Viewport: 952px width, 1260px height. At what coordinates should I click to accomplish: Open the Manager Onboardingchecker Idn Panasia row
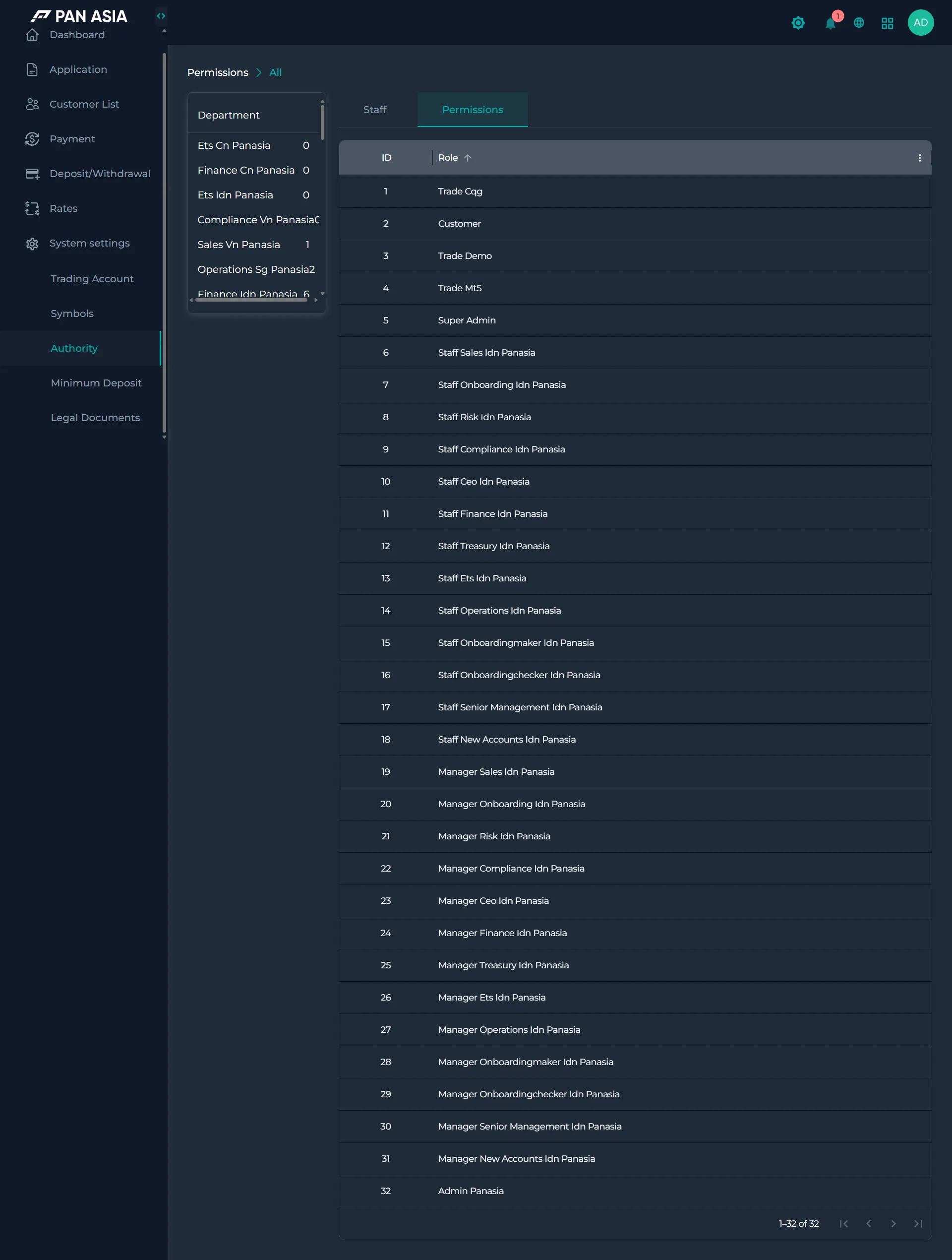point(635,1094)
